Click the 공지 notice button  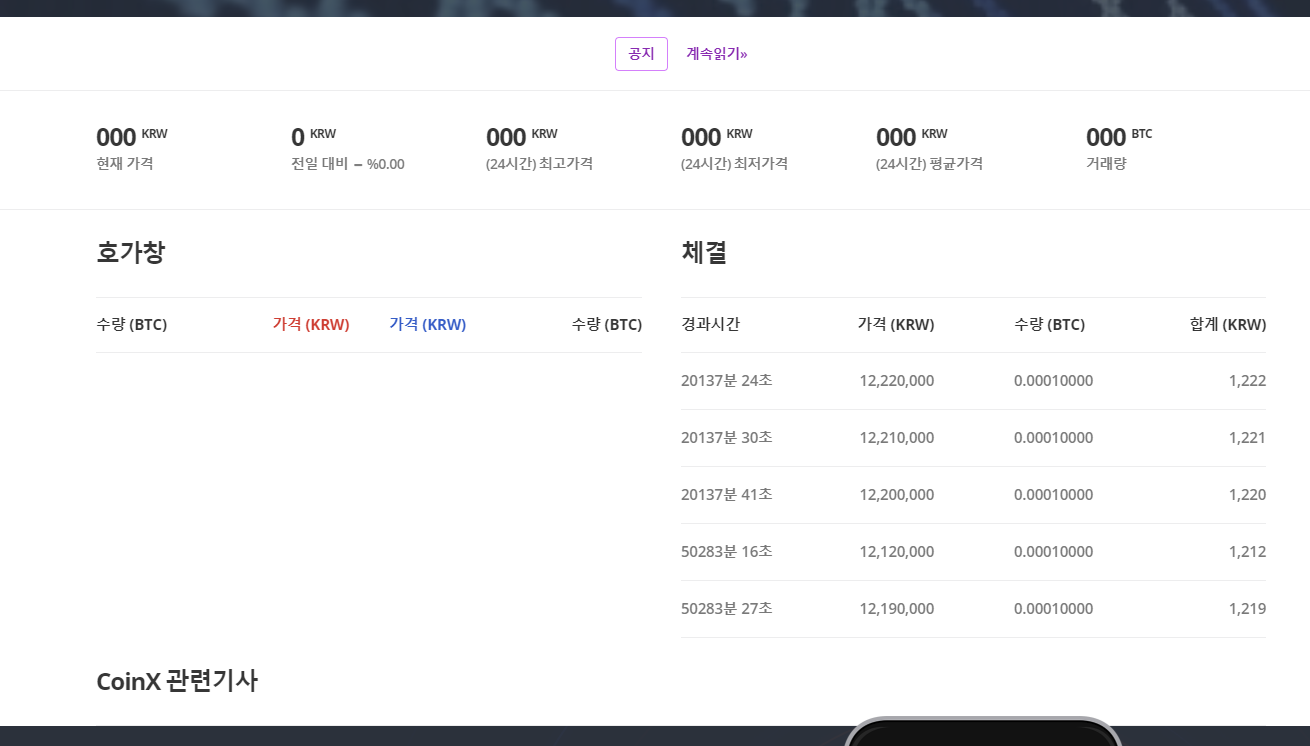click(641, 54)
